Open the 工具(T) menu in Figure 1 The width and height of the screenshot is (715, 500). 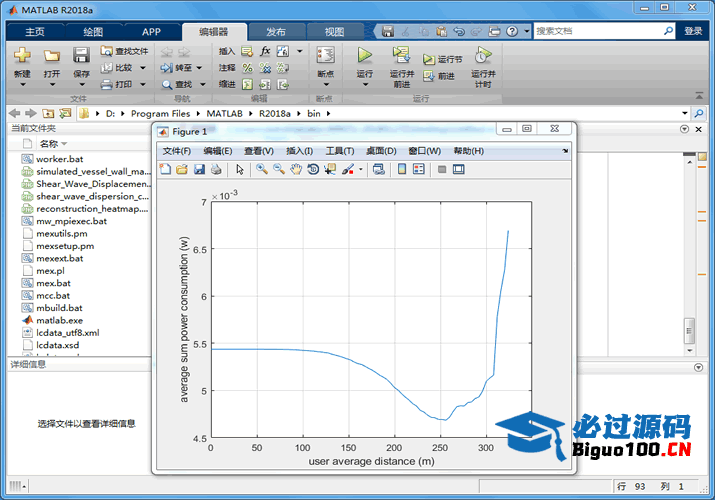click(x=340, y=151)
